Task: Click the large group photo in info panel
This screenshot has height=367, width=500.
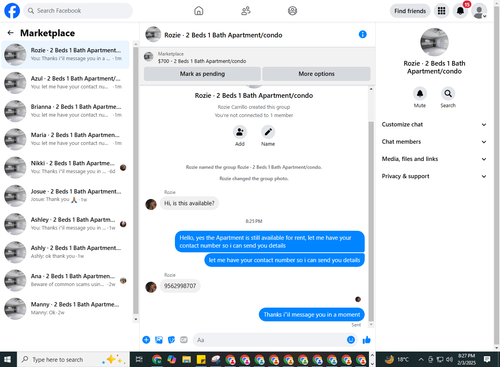Action: [x=434, y=42]
